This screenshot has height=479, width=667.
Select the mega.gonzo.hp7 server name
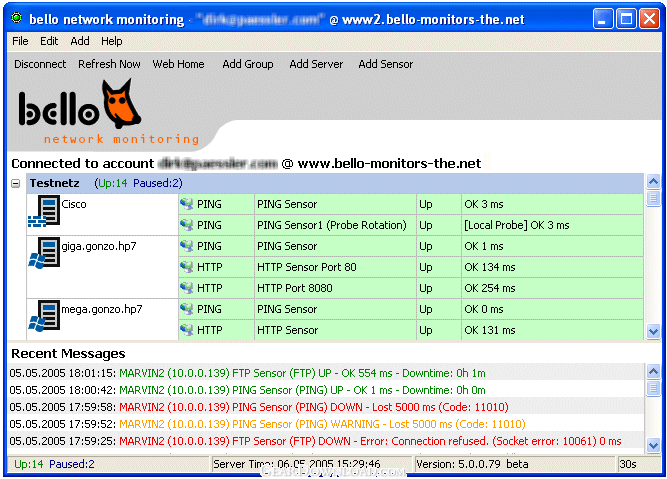(x=102, y=309)
